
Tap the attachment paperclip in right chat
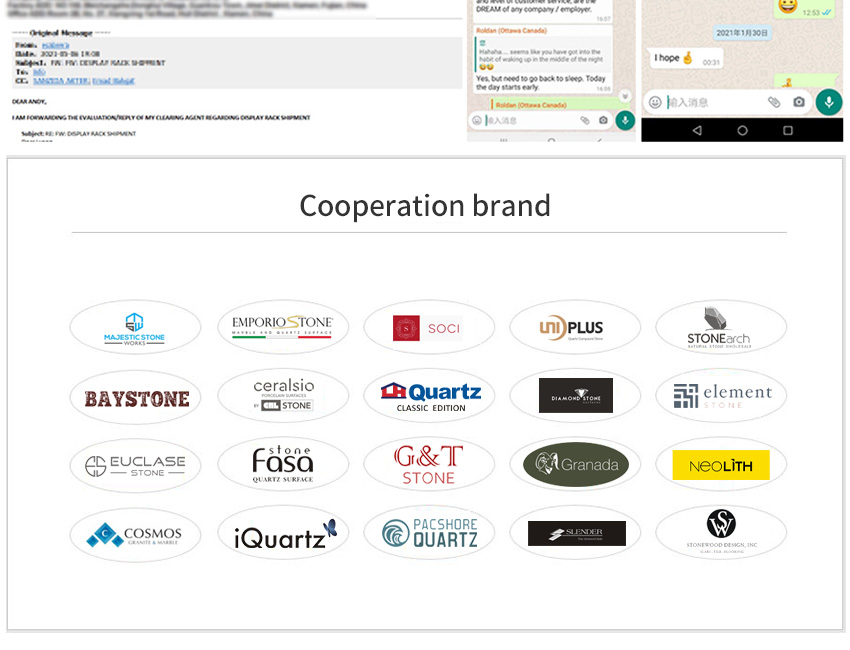pos(774,102)
